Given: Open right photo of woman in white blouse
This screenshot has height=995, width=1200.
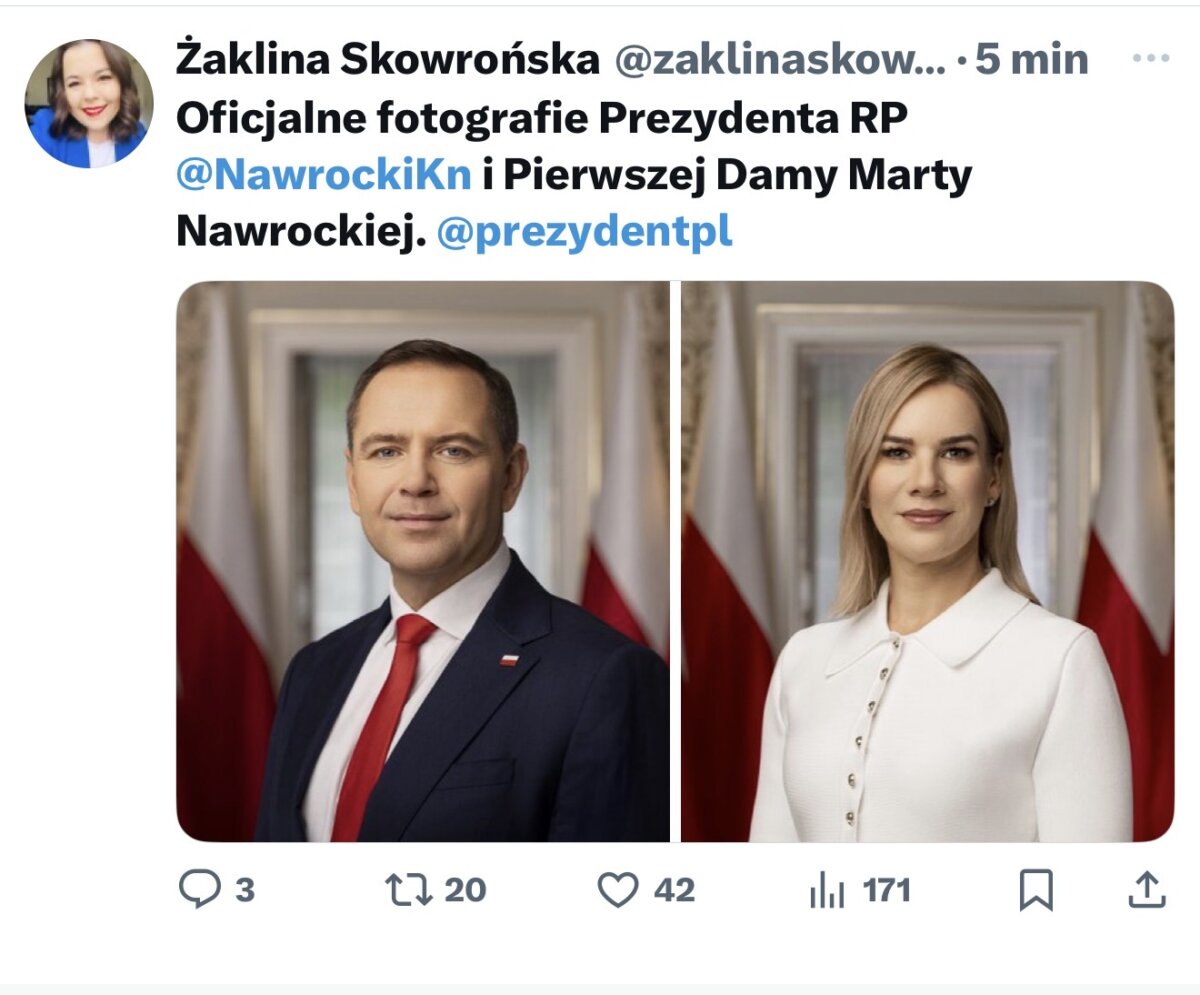Looking at the screenshot, I should coord(928,561).
